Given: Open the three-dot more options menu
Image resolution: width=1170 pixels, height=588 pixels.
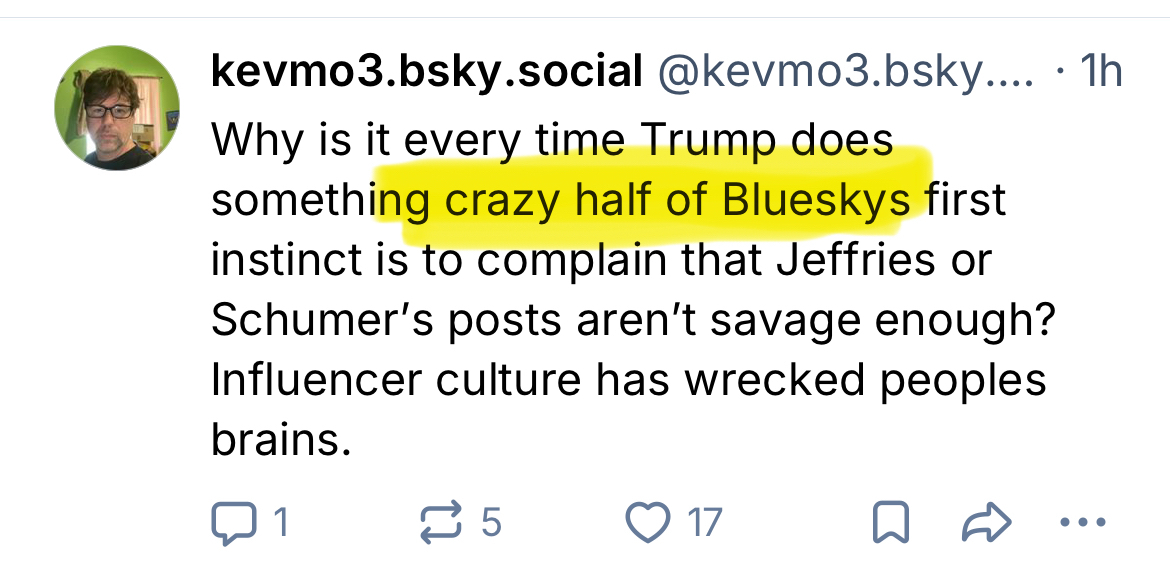Looking at the screenshot, I should tap(1082, 521).
